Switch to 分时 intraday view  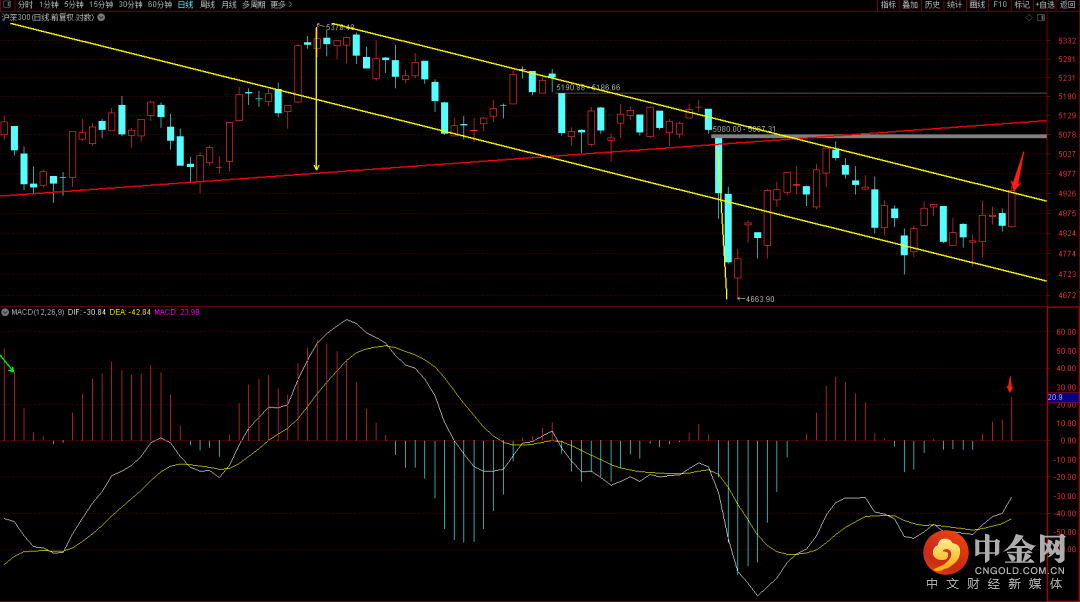pos(25,4)
